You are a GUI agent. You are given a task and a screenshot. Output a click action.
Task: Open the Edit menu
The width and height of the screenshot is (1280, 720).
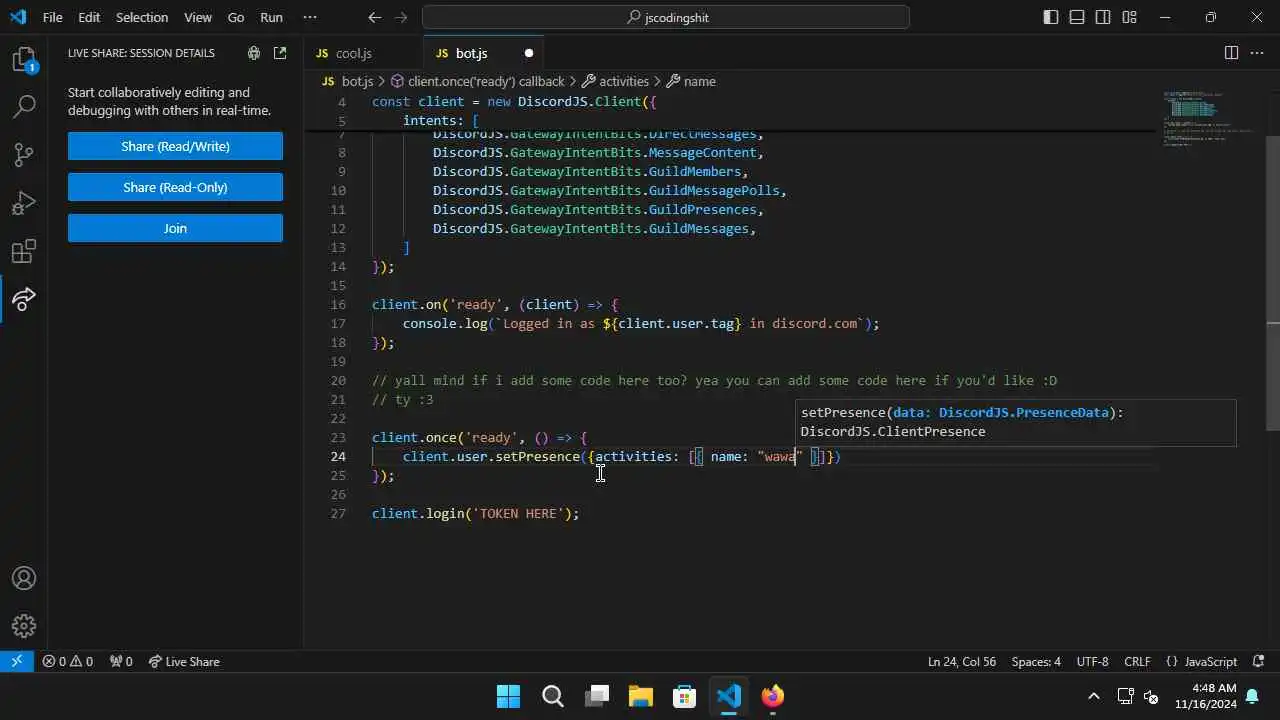[89, 17]
